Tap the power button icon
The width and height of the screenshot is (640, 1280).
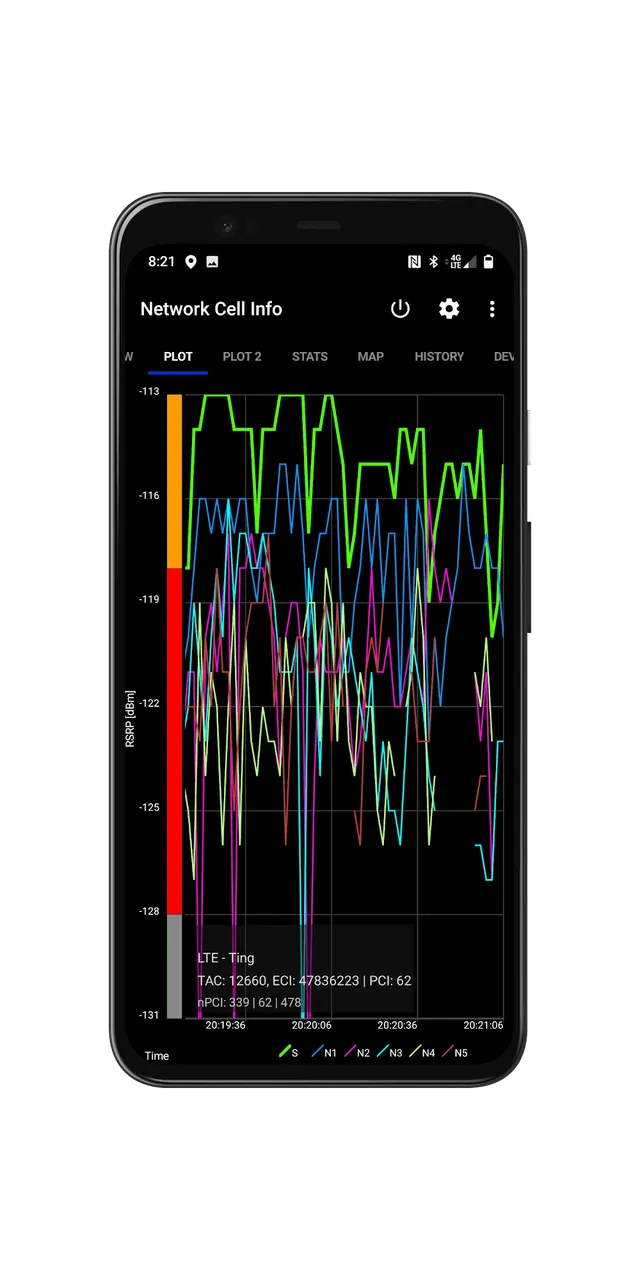click(x=400, y=309)
